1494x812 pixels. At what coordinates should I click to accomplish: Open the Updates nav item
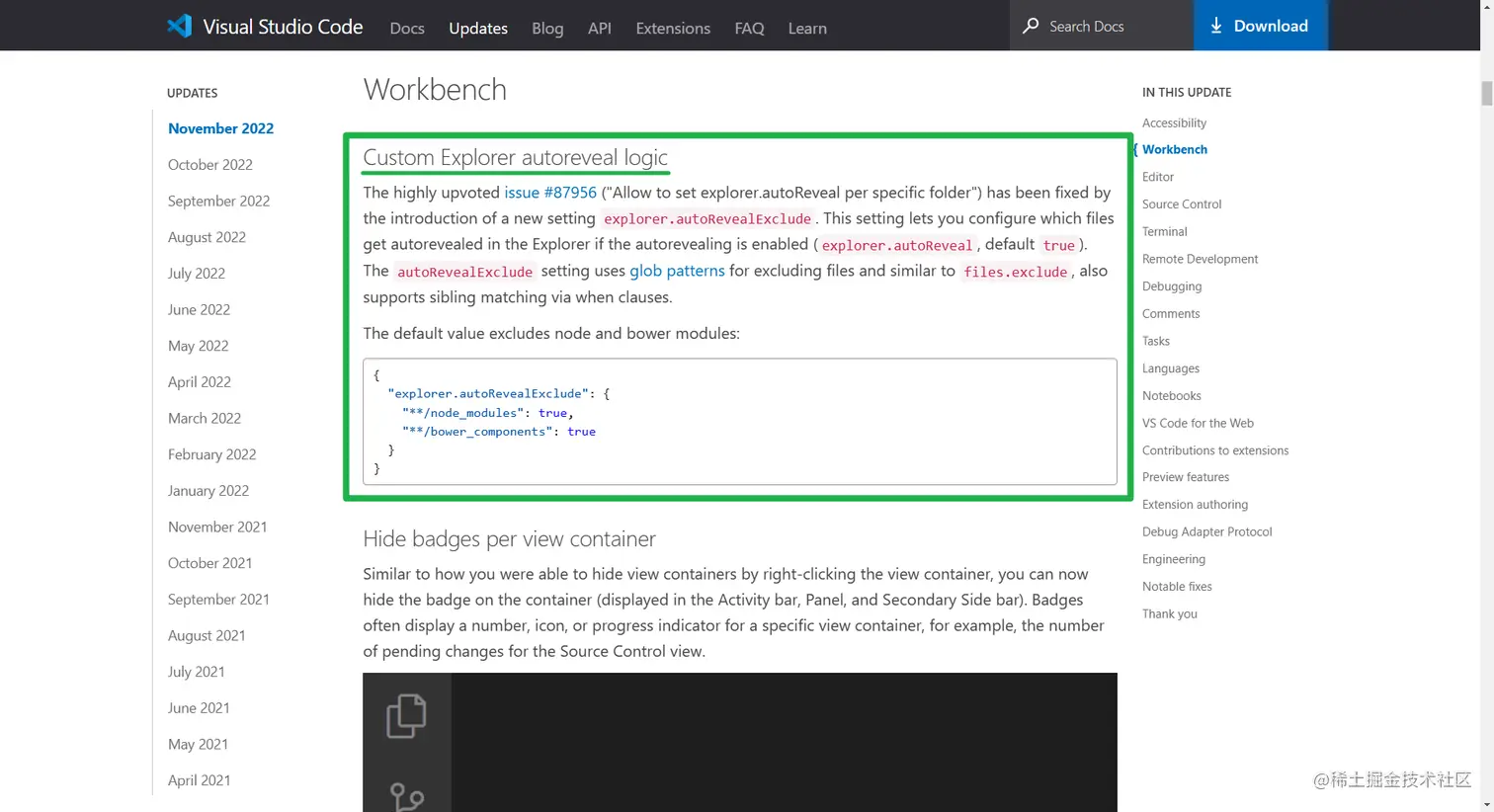point(478,28)
